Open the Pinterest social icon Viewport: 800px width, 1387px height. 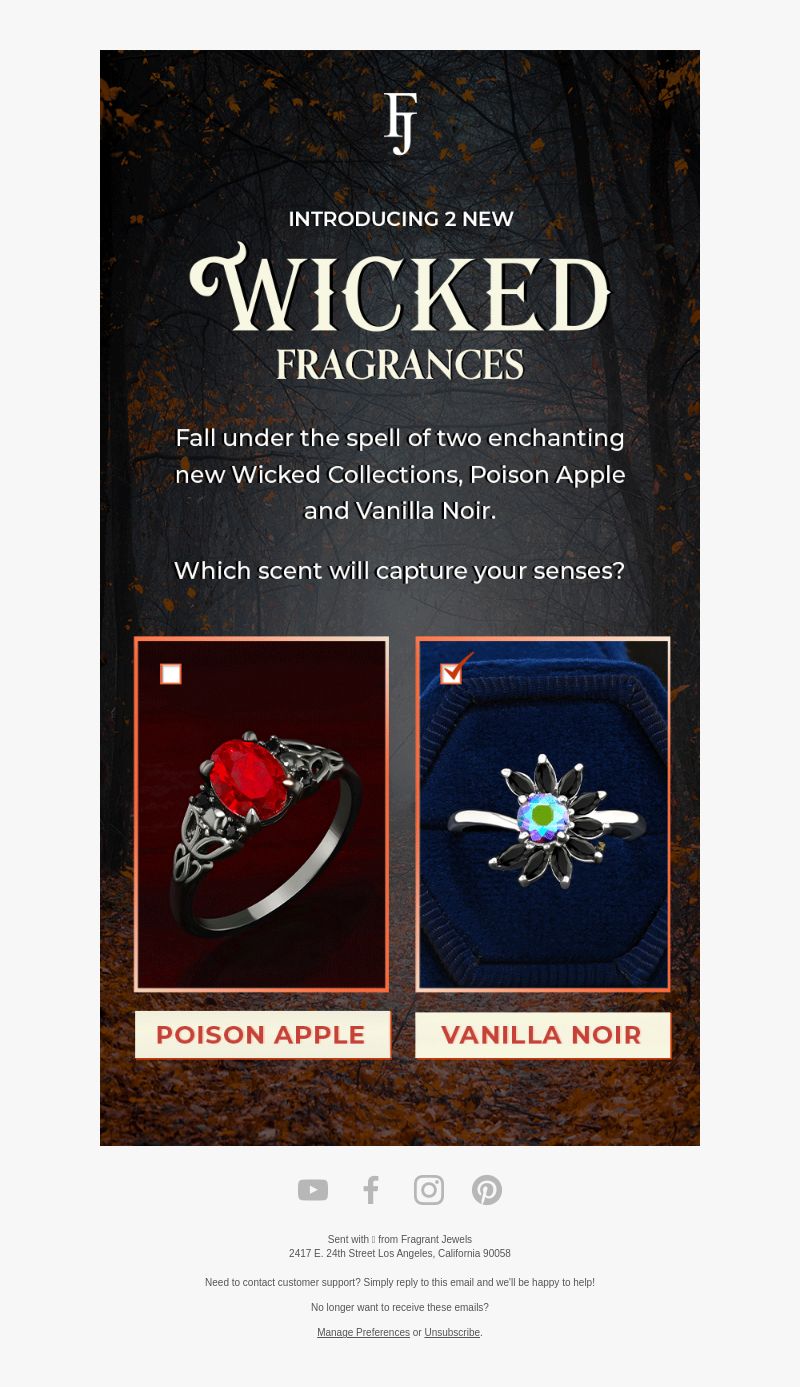[487, 1190]
